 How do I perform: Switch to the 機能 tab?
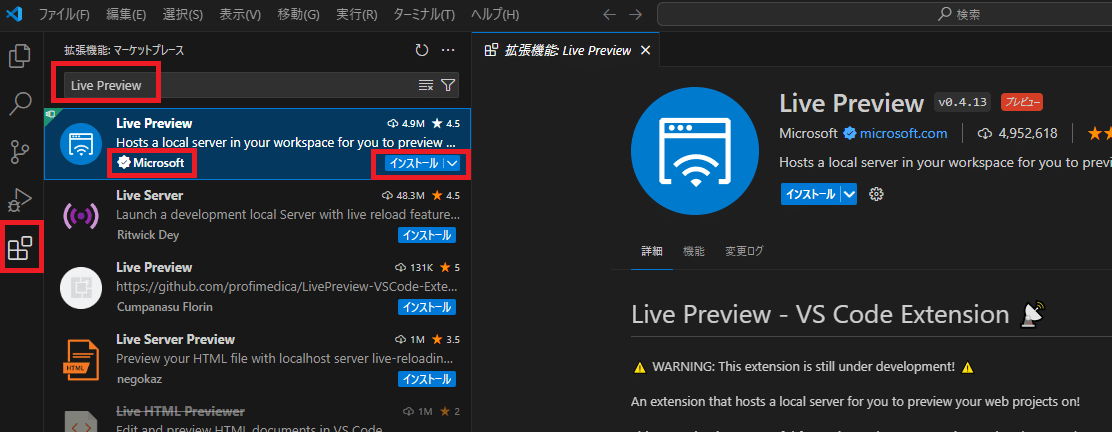point(694,250)
